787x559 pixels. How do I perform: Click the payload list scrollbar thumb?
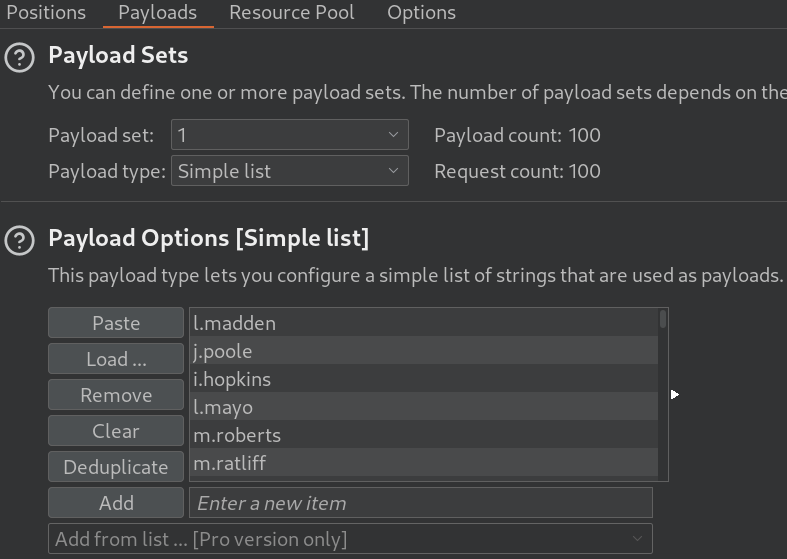point(663,319)
